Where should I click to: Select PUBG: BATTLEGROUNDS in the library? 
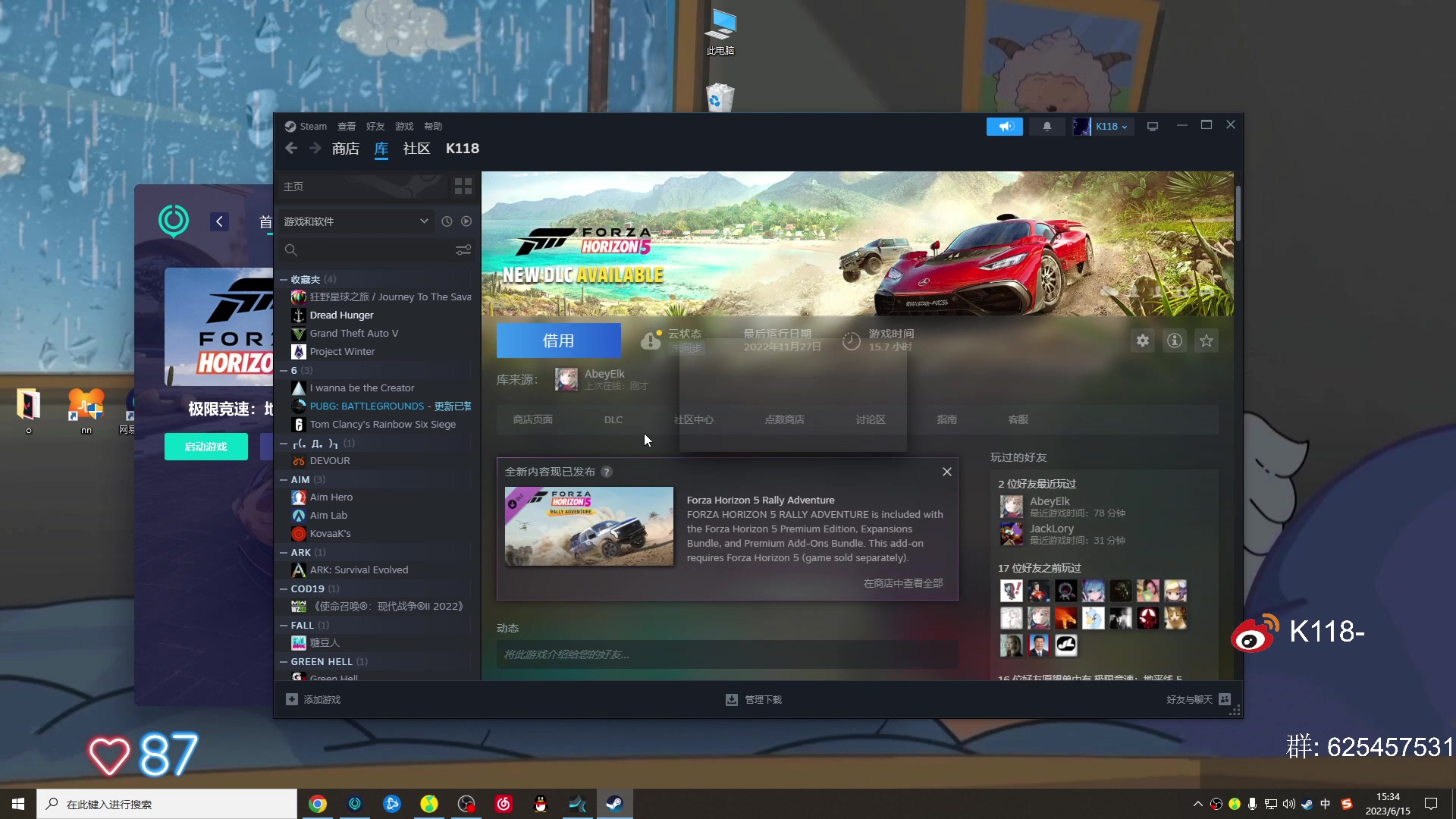pyautogui.click(x=380, y=406)
